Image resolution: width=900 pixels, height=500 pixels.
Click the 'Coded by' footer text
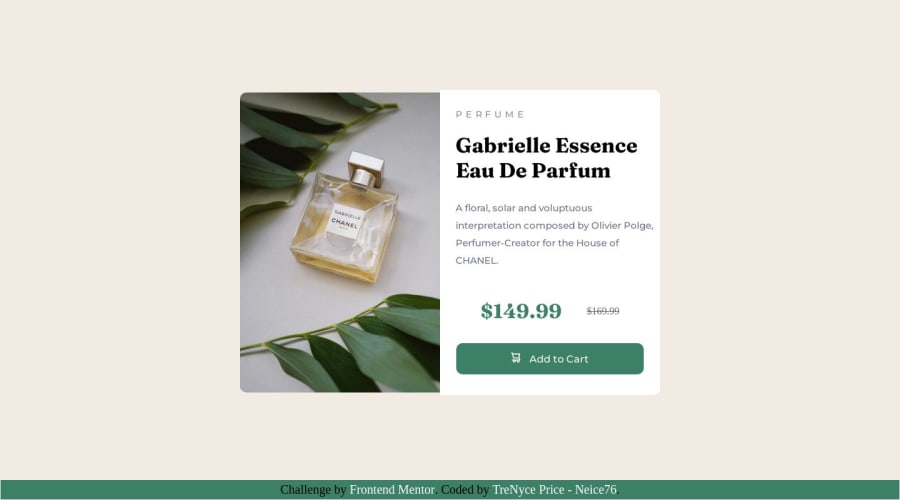[465, 490]
